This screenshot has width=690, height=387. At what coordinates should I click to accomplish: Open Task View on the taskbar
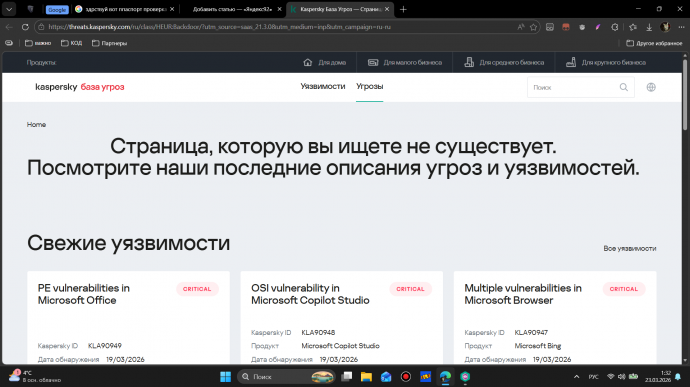347,376
